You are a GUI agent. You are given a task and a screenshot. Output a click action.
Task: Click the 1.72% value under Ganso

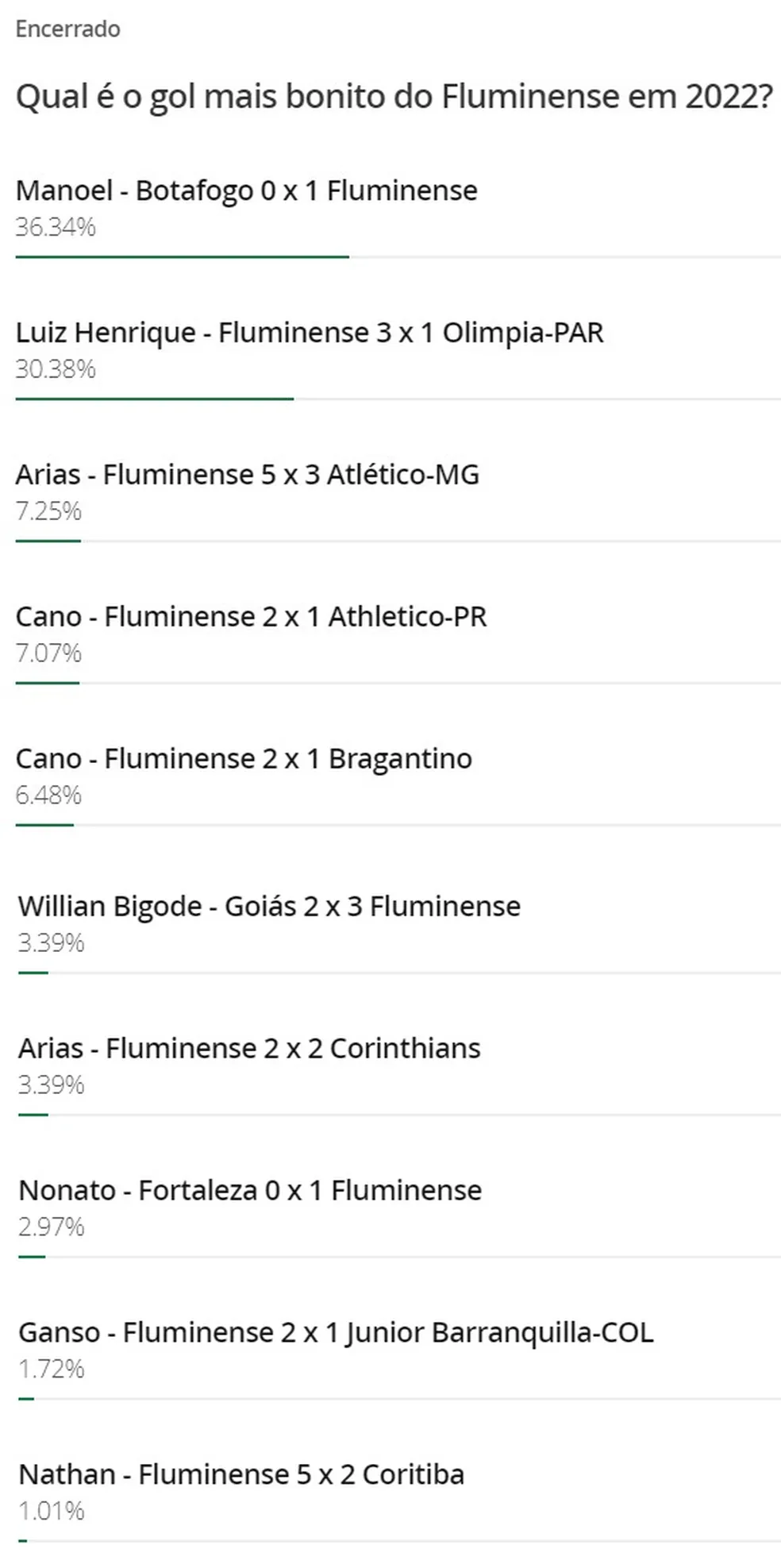52,1370
